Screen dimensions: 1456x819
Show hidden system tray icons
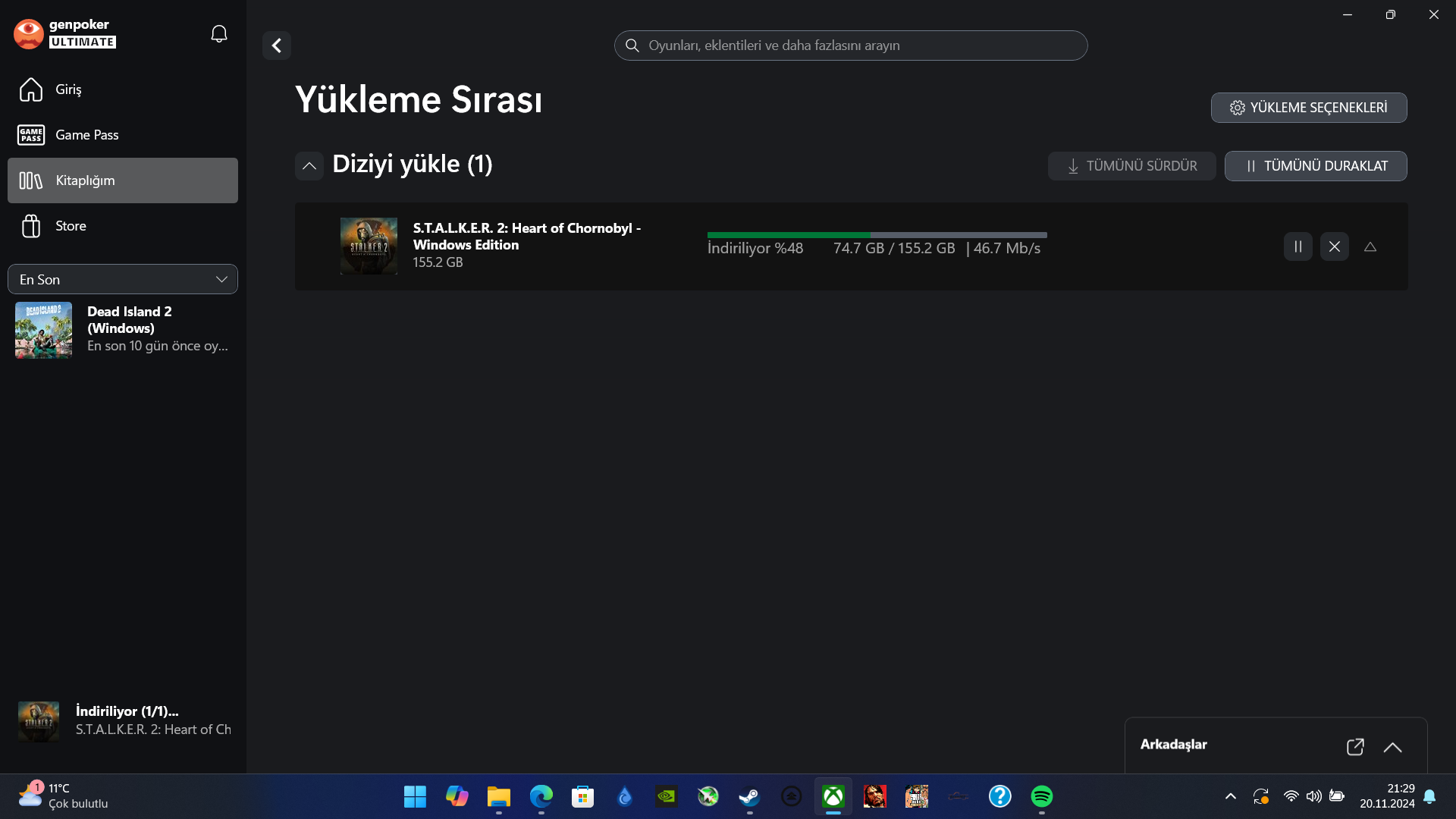[1231, 796]
